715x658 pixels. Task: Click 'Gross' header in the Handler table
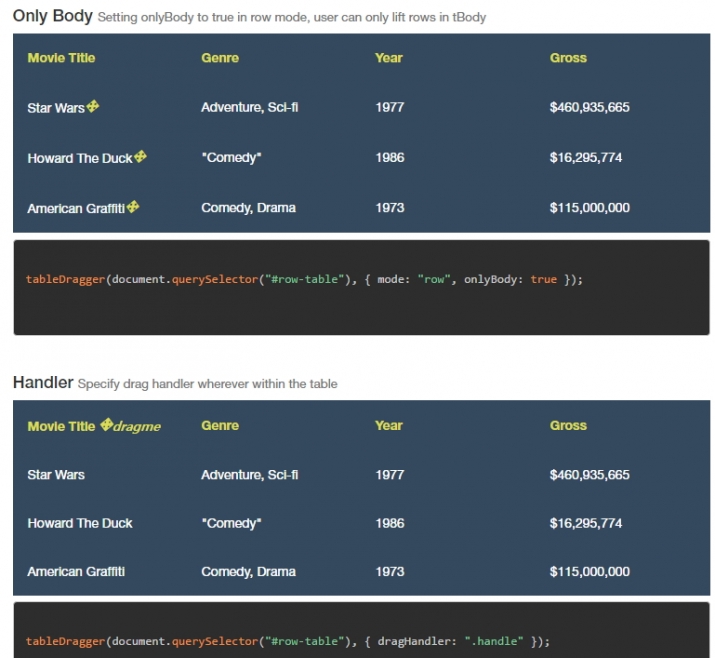[568, 425]
